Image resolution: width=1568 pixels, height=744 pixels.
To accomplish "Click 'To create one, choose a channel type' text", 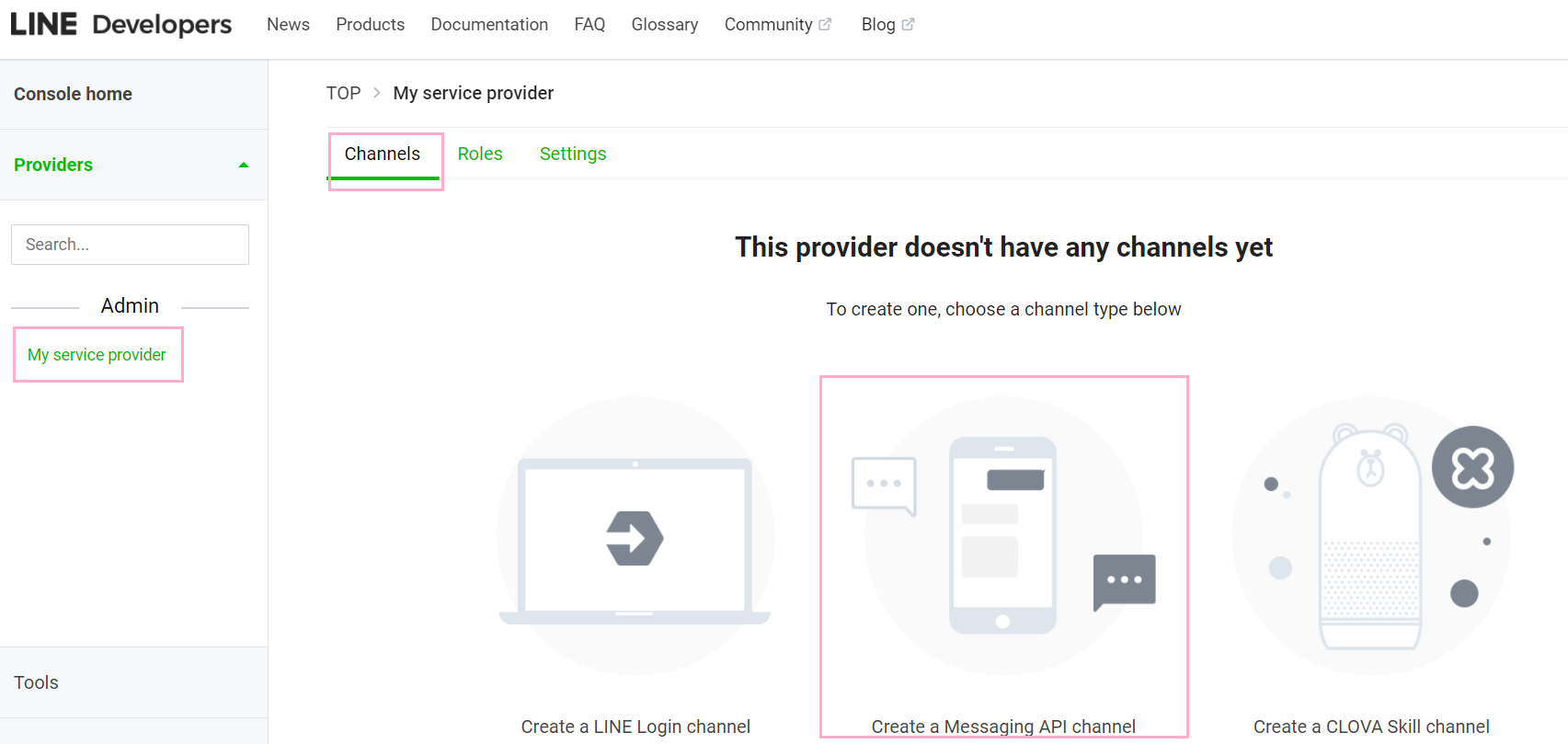I will click(1003, 310).
